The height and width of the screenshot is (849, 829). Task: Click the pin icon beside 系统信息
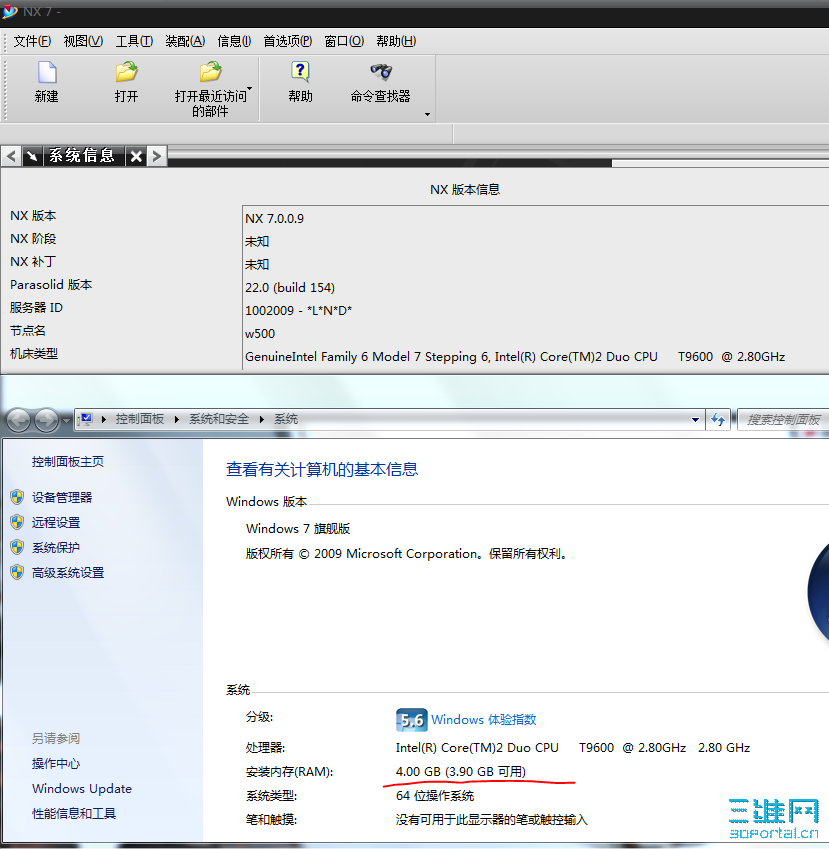click(32, 156)
